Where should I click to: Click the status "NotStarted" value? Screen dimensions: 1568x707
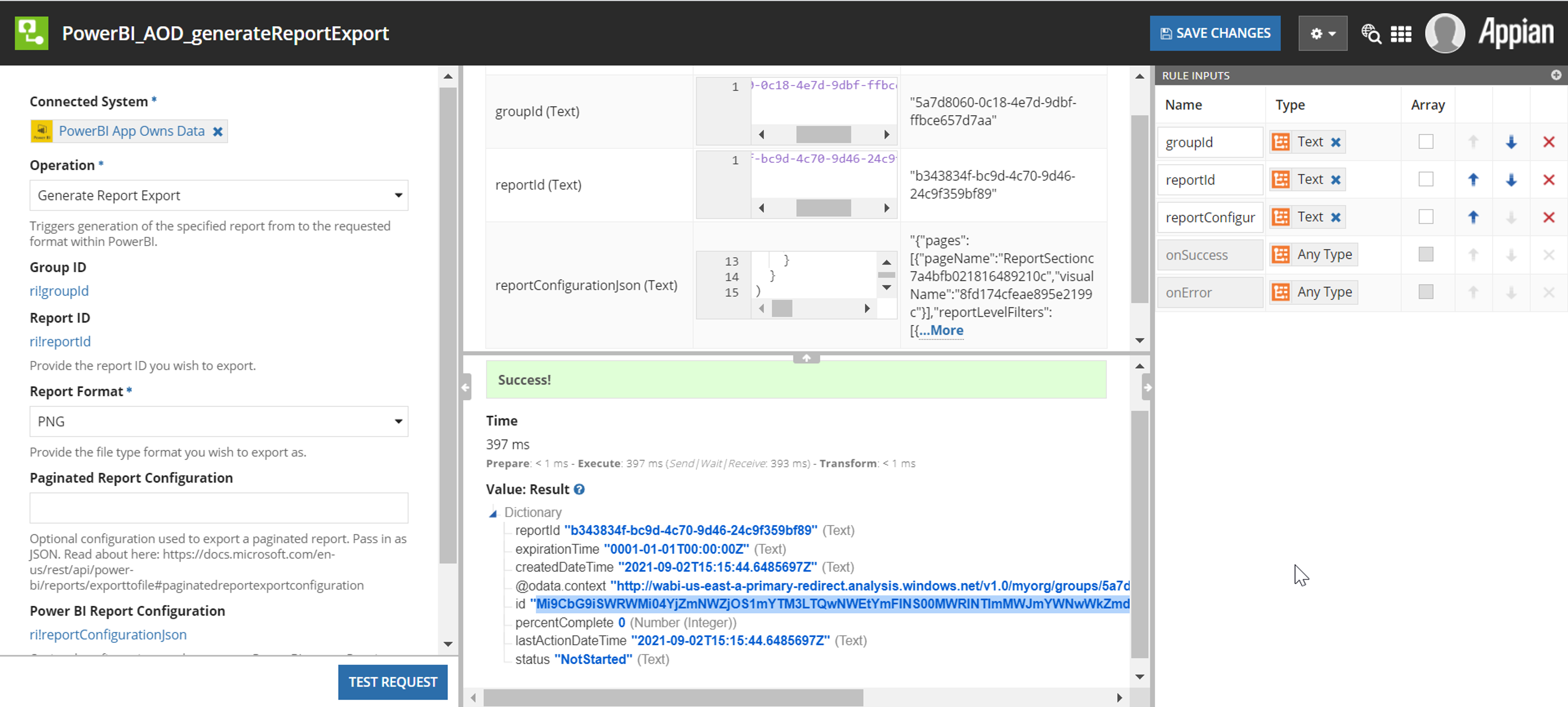tap(593, 659)
